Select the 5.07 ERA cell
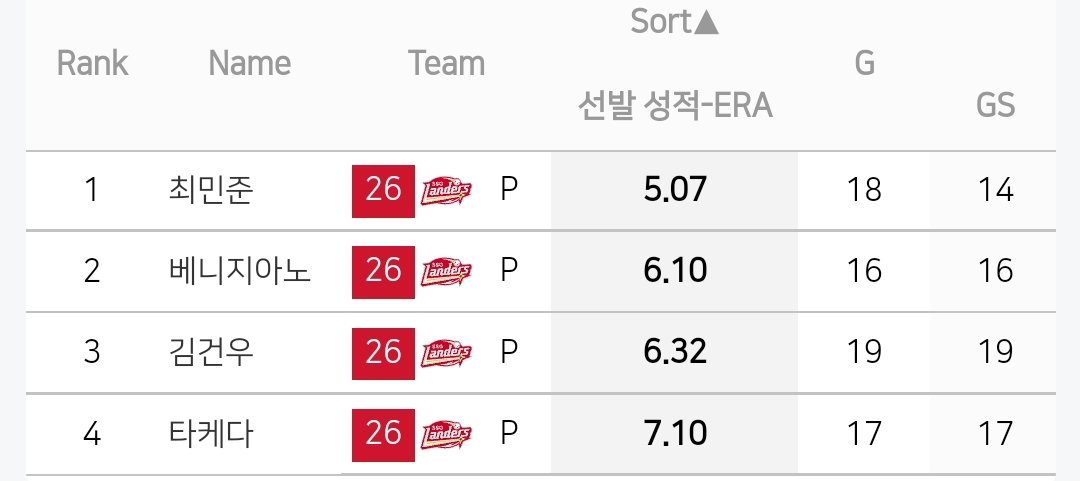This screenshot has width=1080, height=481. [x=675, y=191]
